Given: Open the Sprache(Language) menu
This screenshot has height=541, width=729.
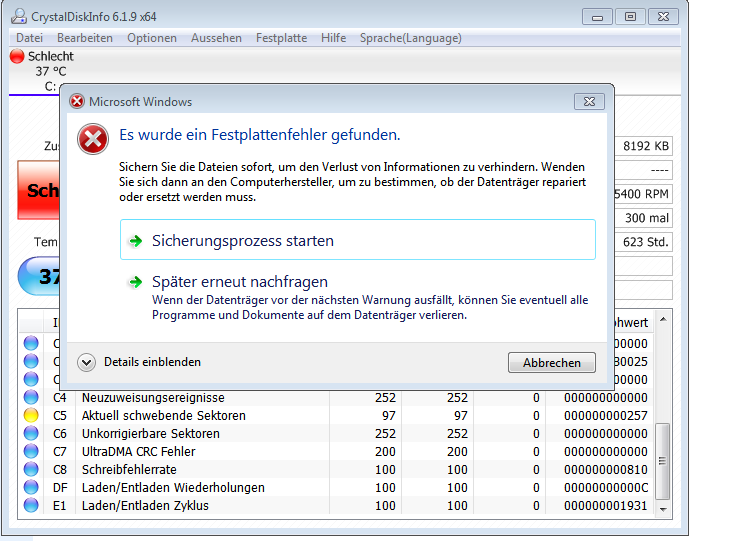Looking at the screenshot, I should click(x=411, y=38).
